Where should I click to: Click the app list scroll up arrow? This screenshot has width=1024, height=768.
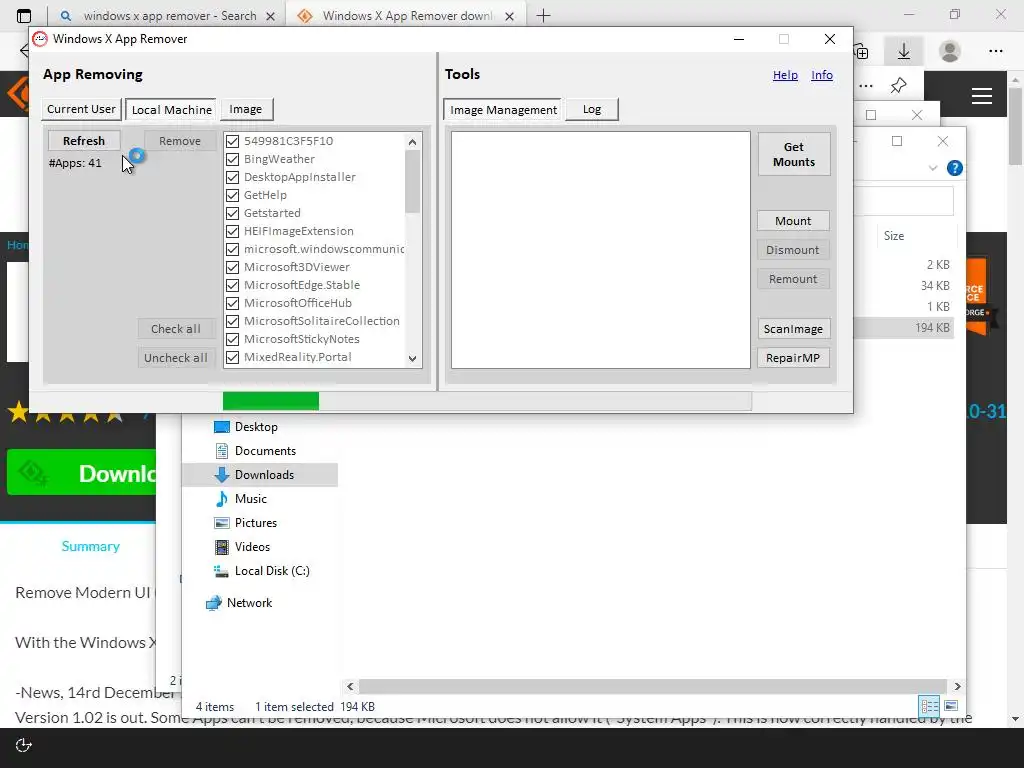(x=412, y=142)
